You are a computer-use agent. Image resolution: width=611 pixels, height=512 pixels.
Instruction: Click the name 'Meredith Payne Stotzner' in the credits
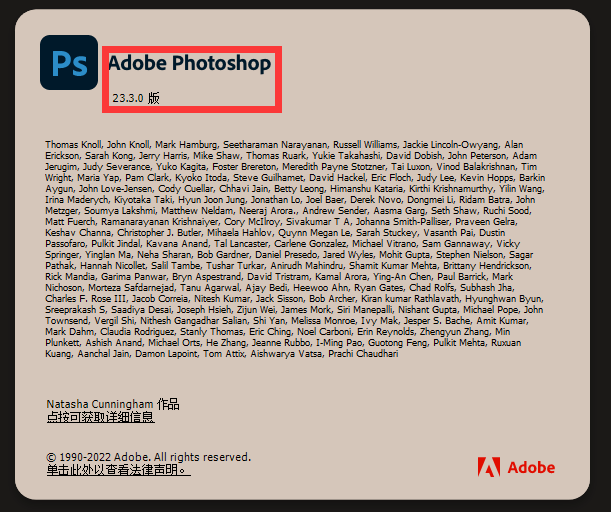point(334,167)
